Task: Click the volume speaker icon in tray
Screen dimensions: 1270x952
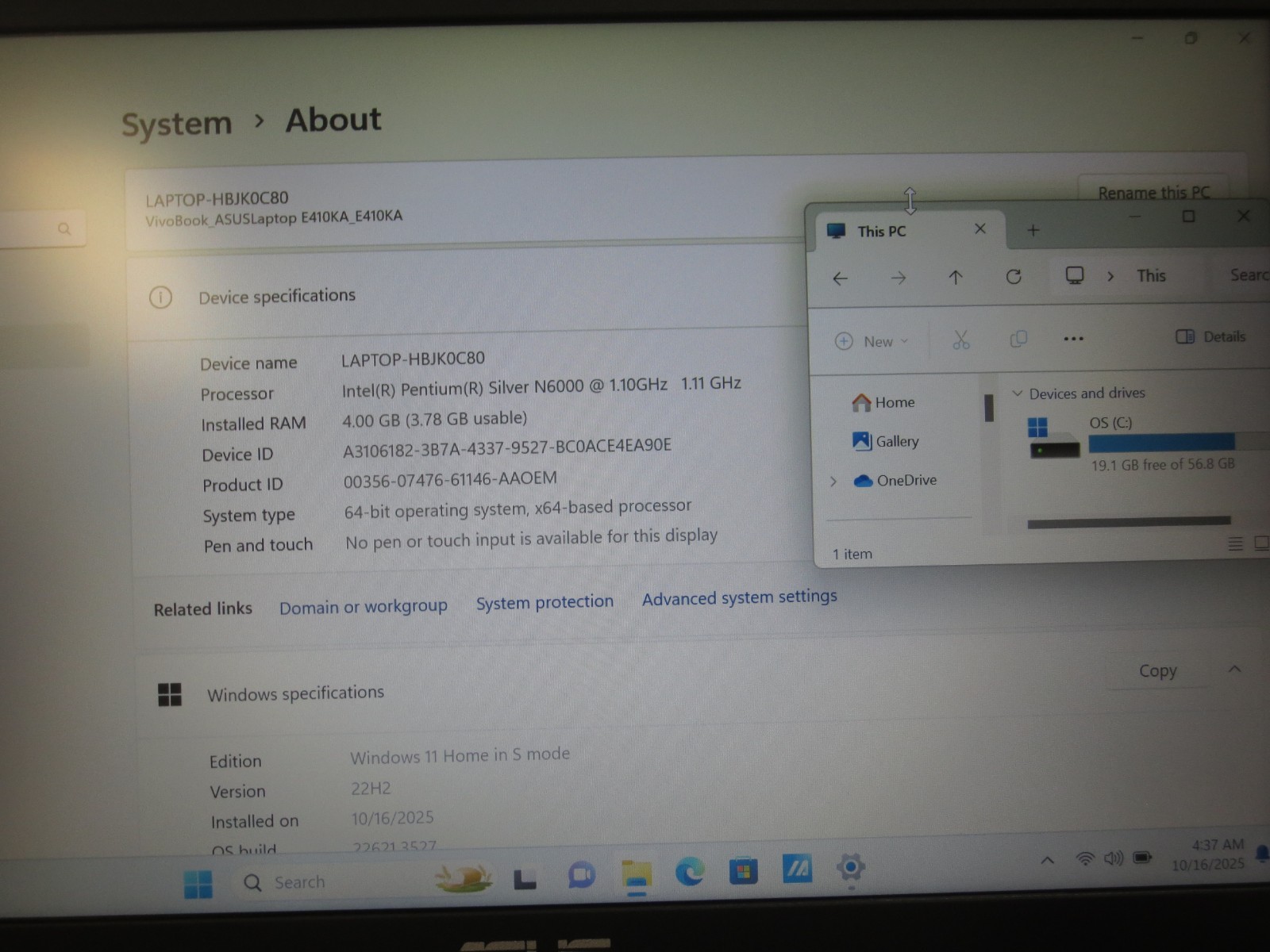Action: pyautogui.click(x=1114, y=858)
